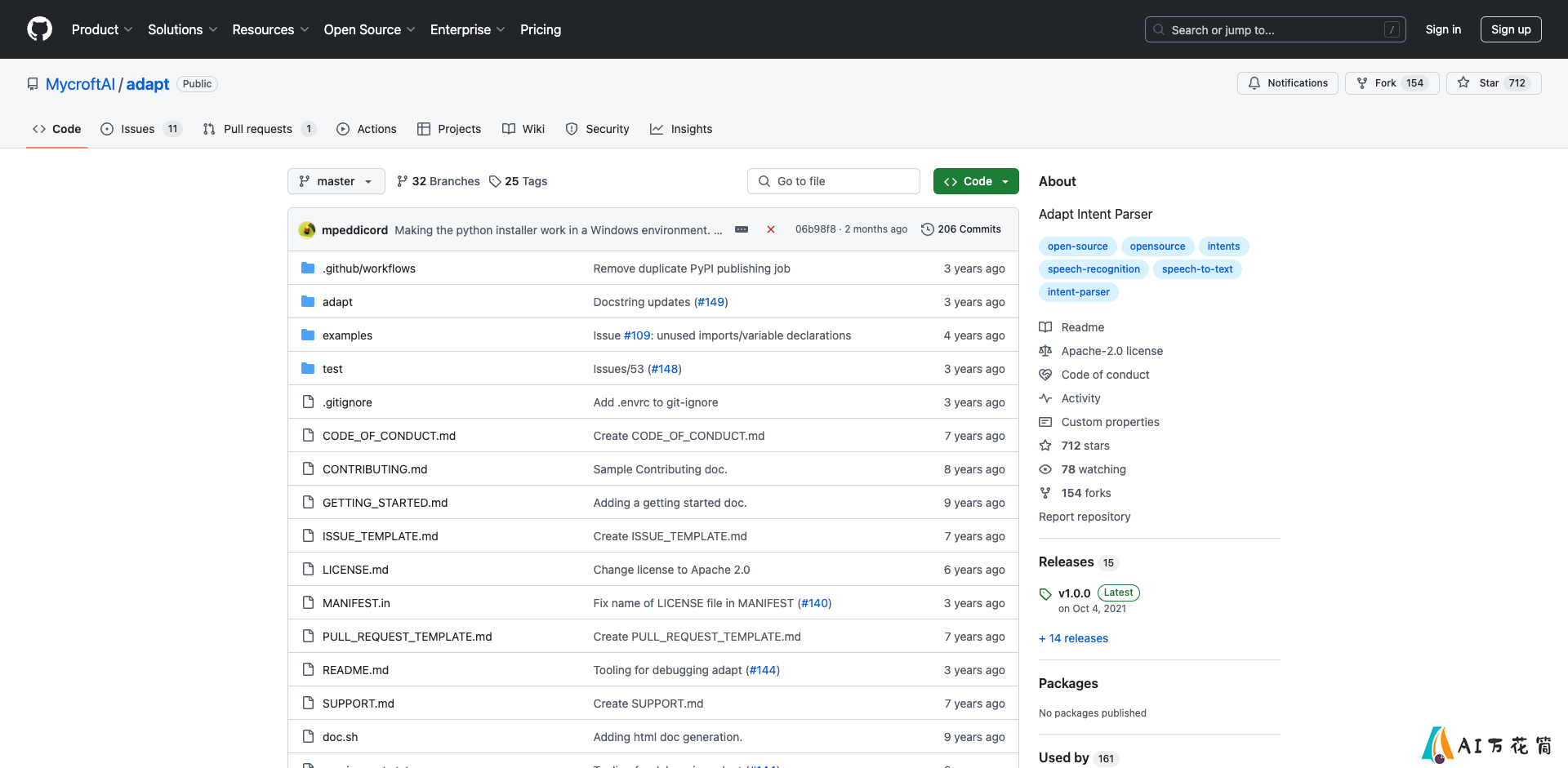Open the test folder icon

308,369
